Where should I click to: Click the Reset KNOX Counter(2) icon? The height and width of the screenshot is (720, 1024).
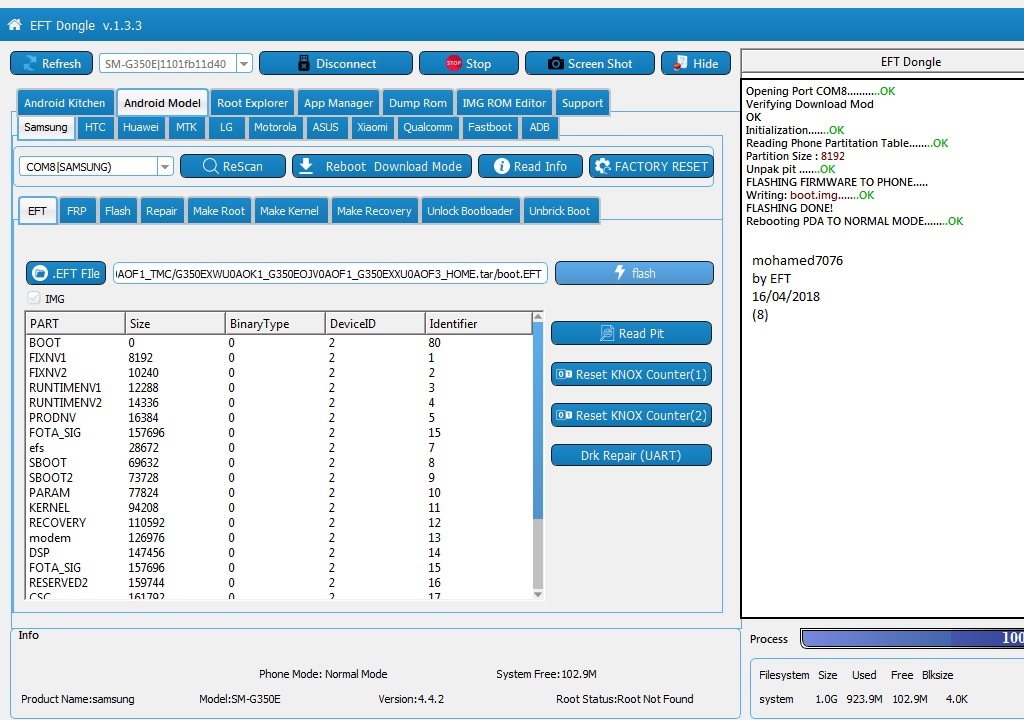tap(564, 415)
